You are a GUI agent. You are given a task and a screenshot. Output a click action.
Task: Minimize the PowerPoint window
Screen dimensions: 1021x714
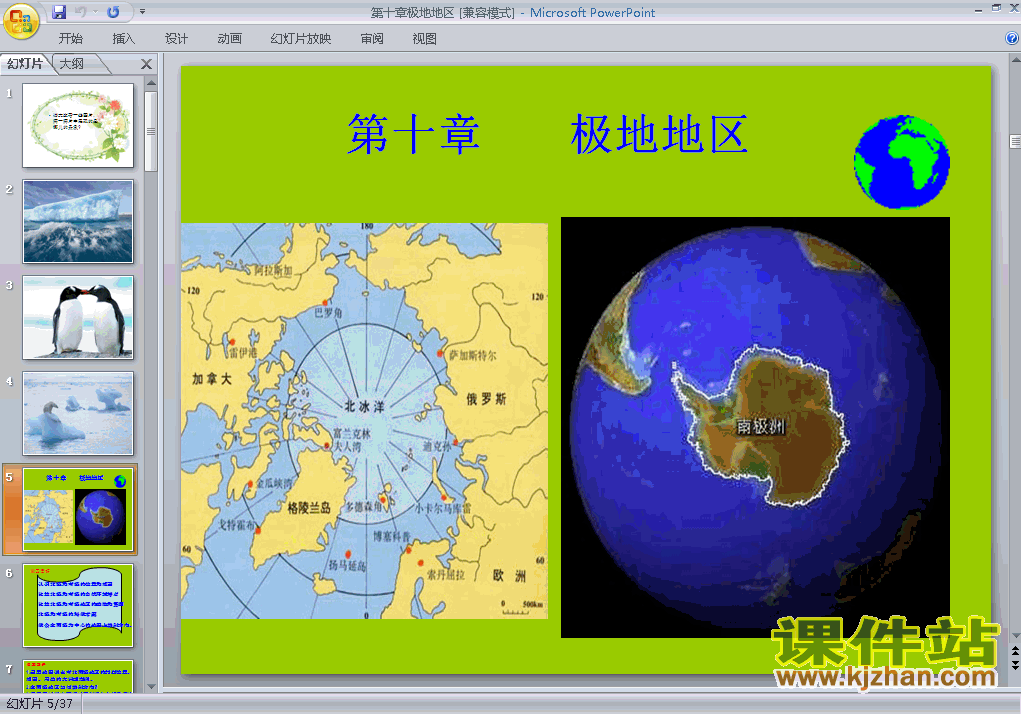tap(978, 8)
